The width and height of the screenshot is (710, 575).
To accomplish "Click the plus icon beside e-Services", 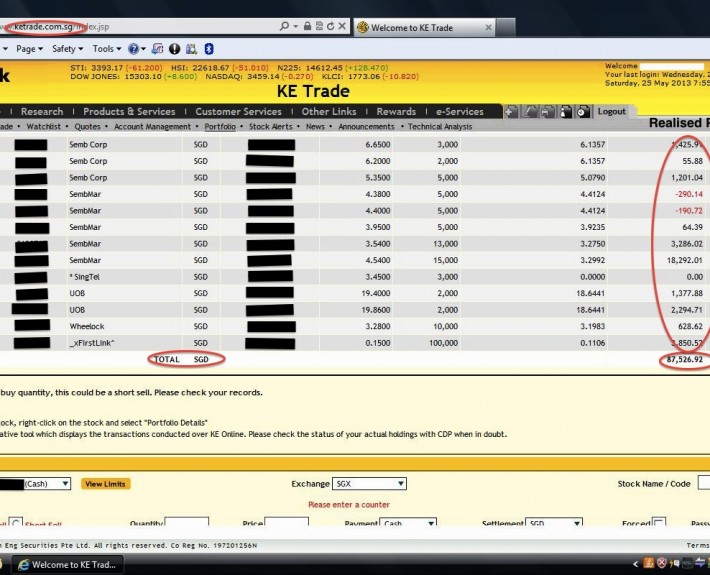I will coord(511,112).
